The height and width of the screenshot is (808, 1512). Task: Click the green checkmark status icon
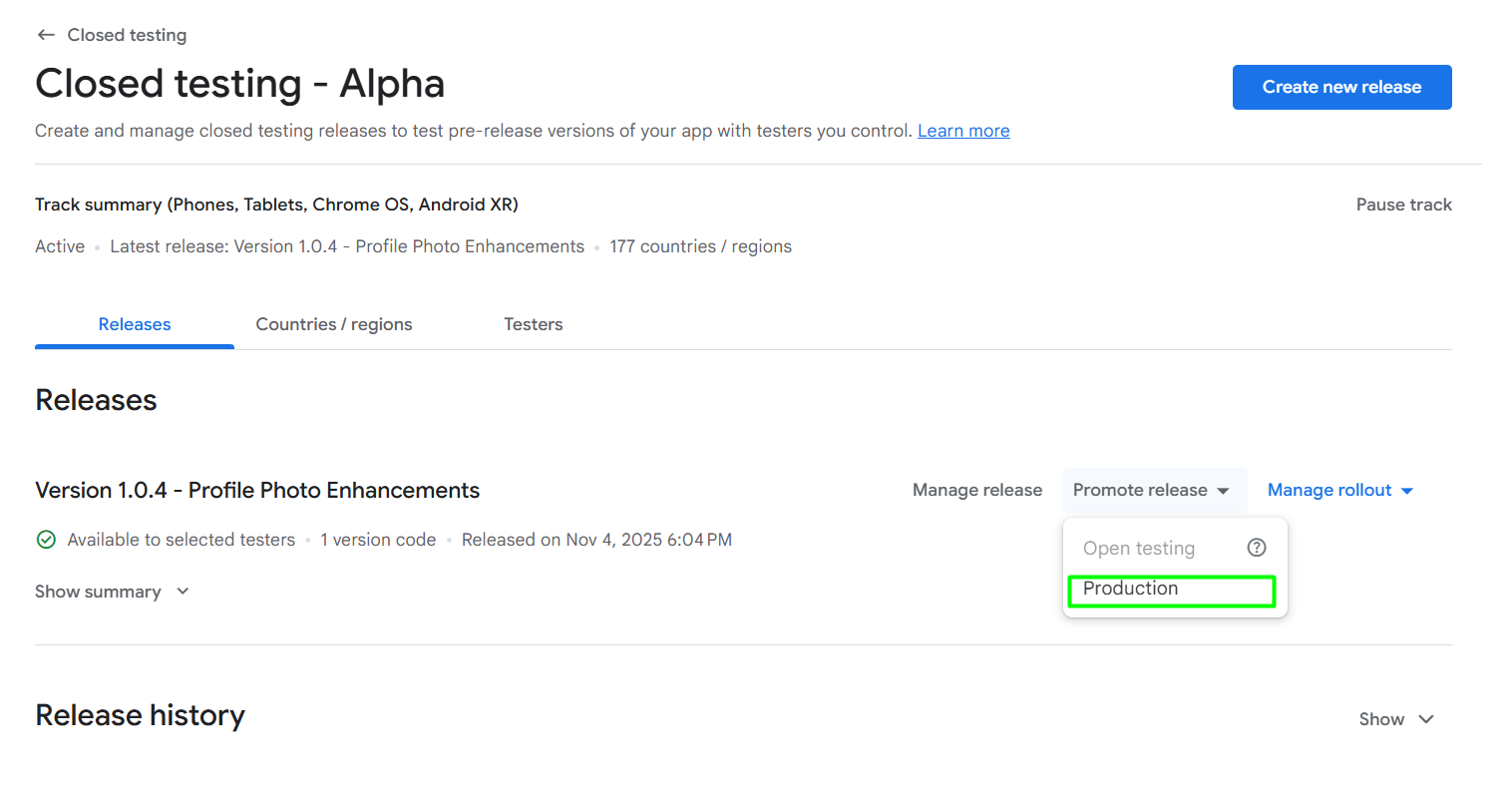click(x=46, y=539)
